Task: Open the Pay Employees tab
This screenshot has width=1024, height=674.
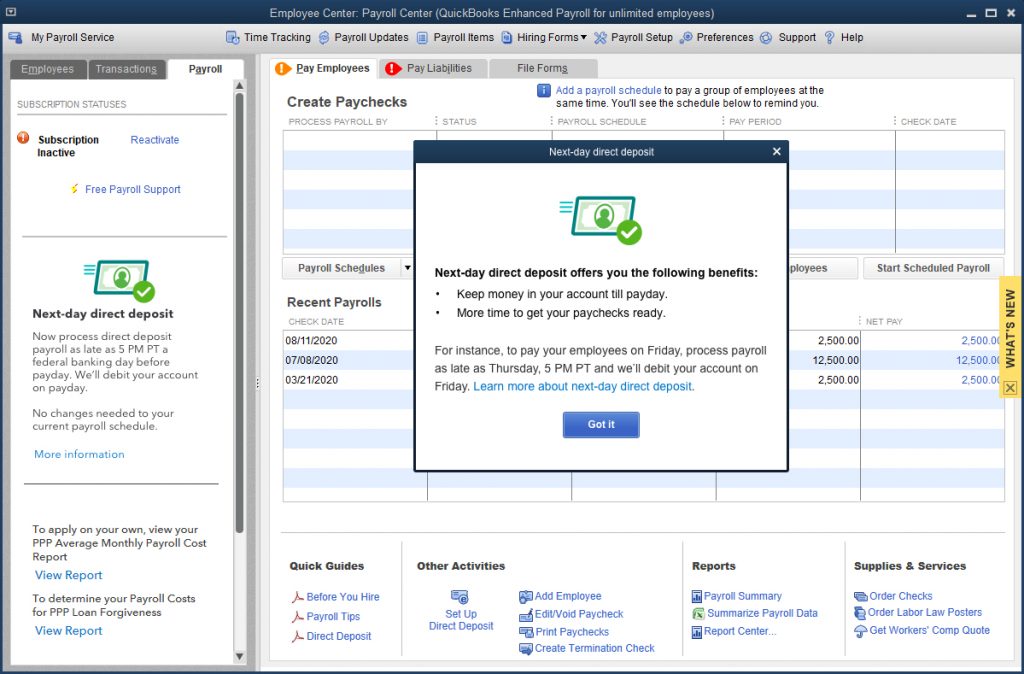Action: 324,69
